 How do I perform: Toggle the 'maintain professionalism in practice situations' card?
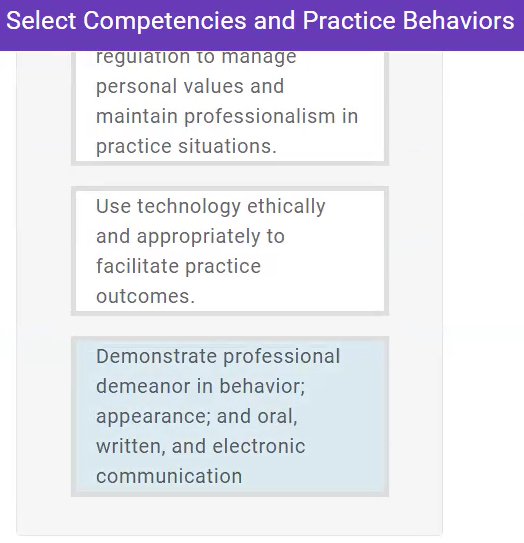230,108
